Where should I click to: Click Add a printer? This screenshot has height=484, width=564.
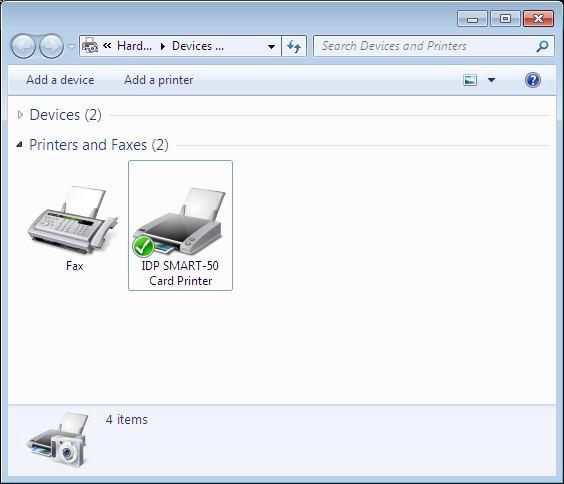click(159, 80)
